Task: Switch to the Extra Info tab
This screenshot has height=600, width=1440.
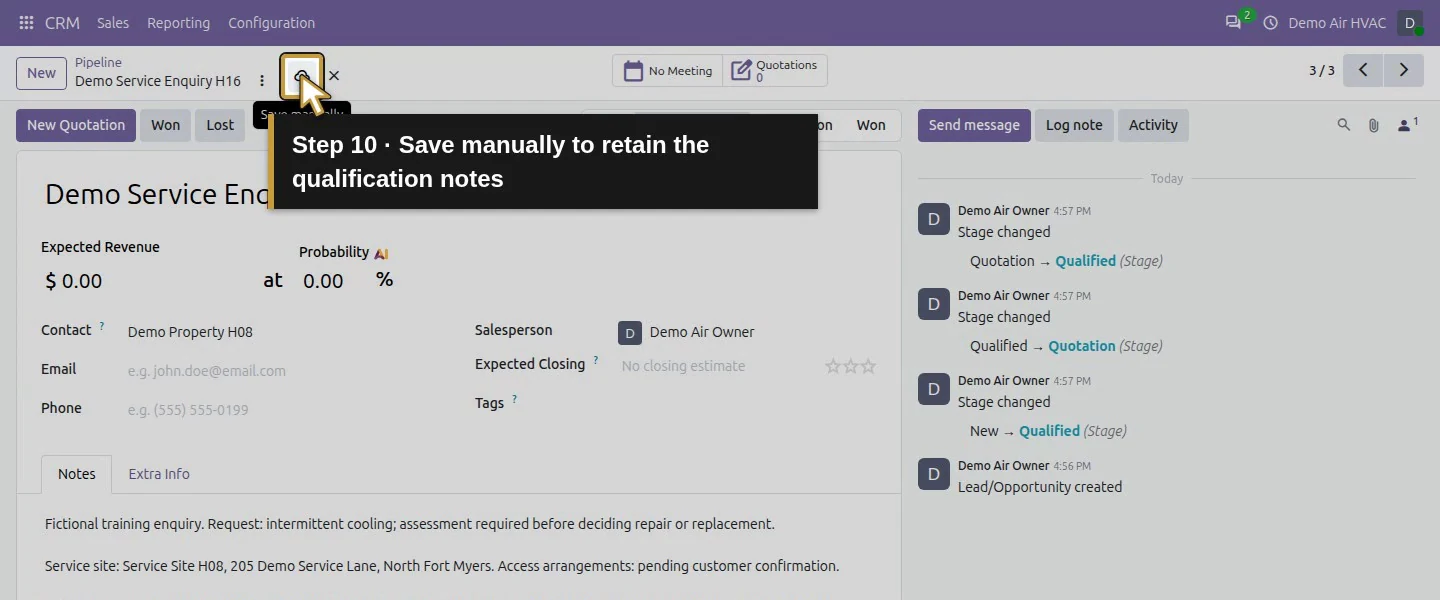Action: click(x=159, y=474)
